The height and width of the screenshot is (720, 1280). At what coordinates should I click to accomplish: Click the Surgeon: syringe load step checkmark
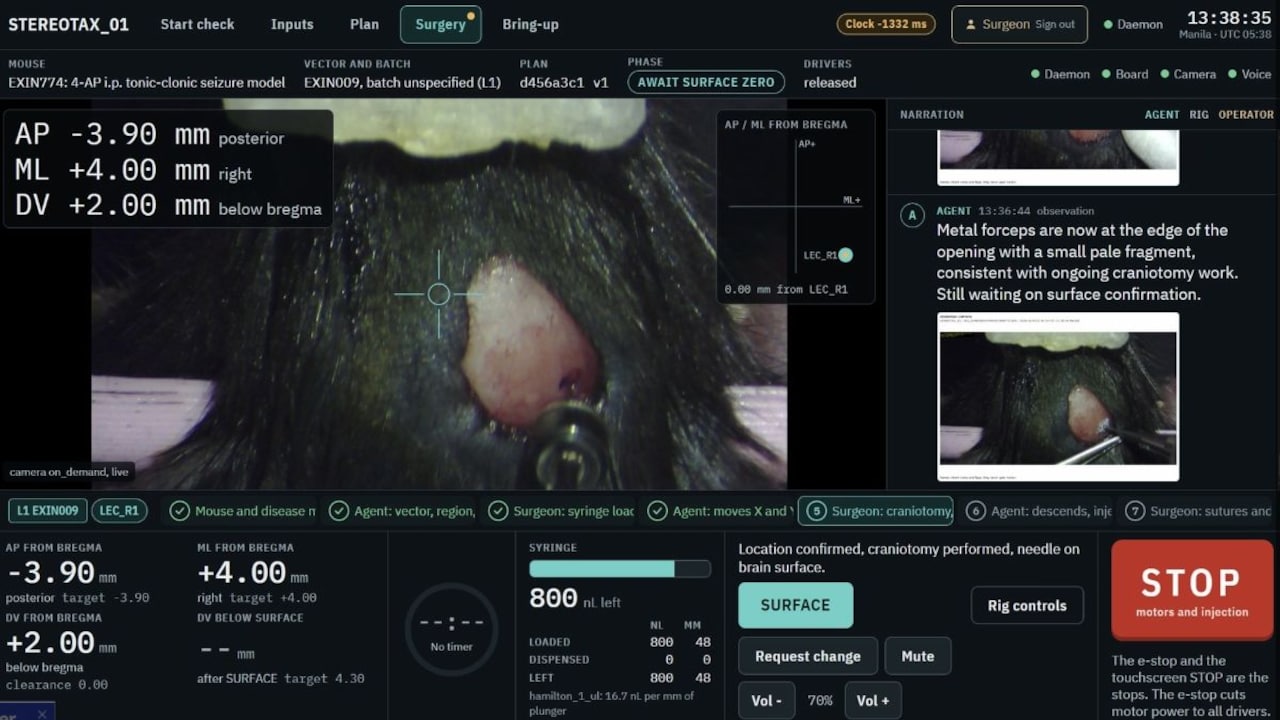click(x=497, y=511)
